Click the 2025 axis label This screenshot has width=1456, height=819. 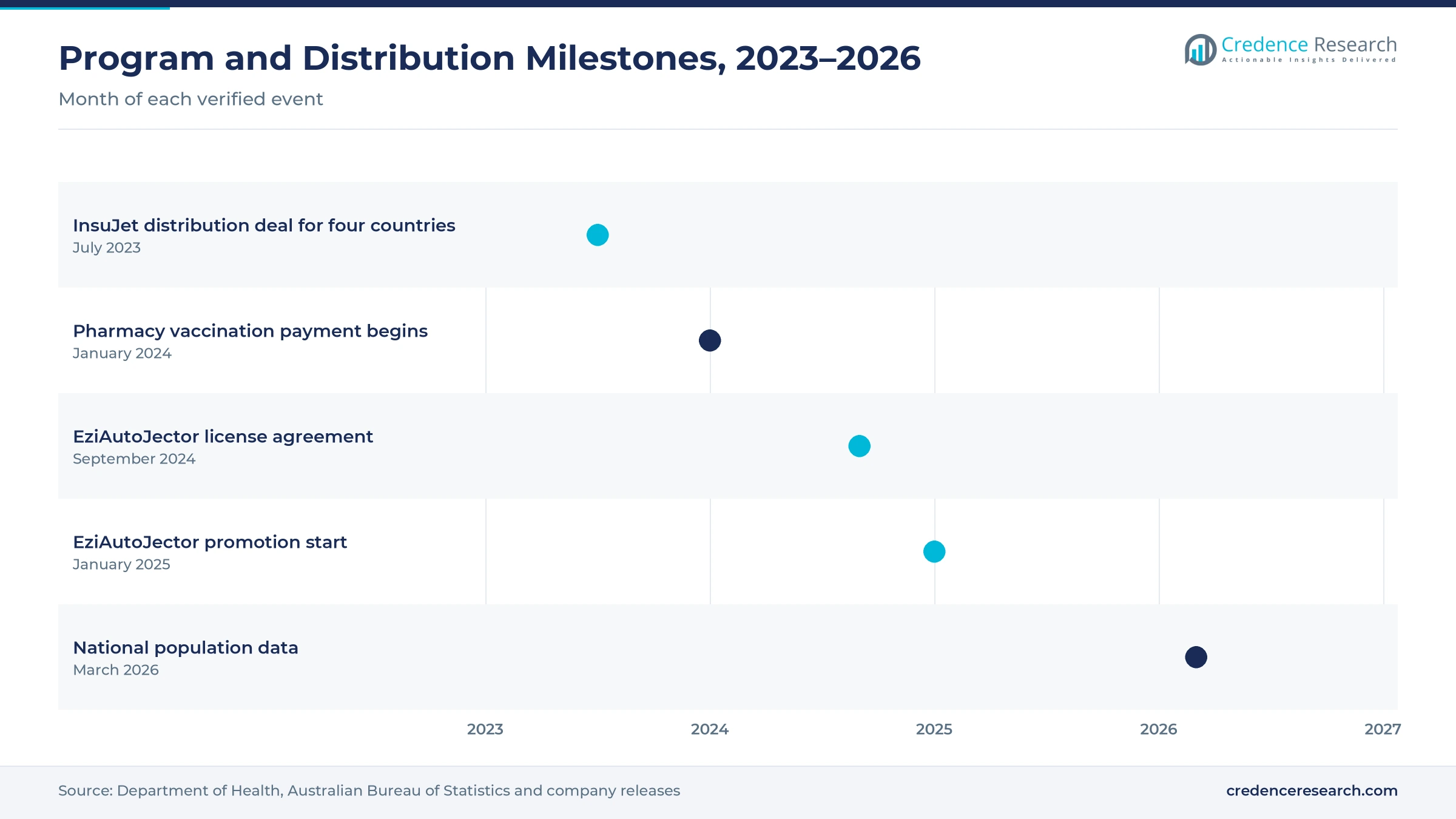934,729
